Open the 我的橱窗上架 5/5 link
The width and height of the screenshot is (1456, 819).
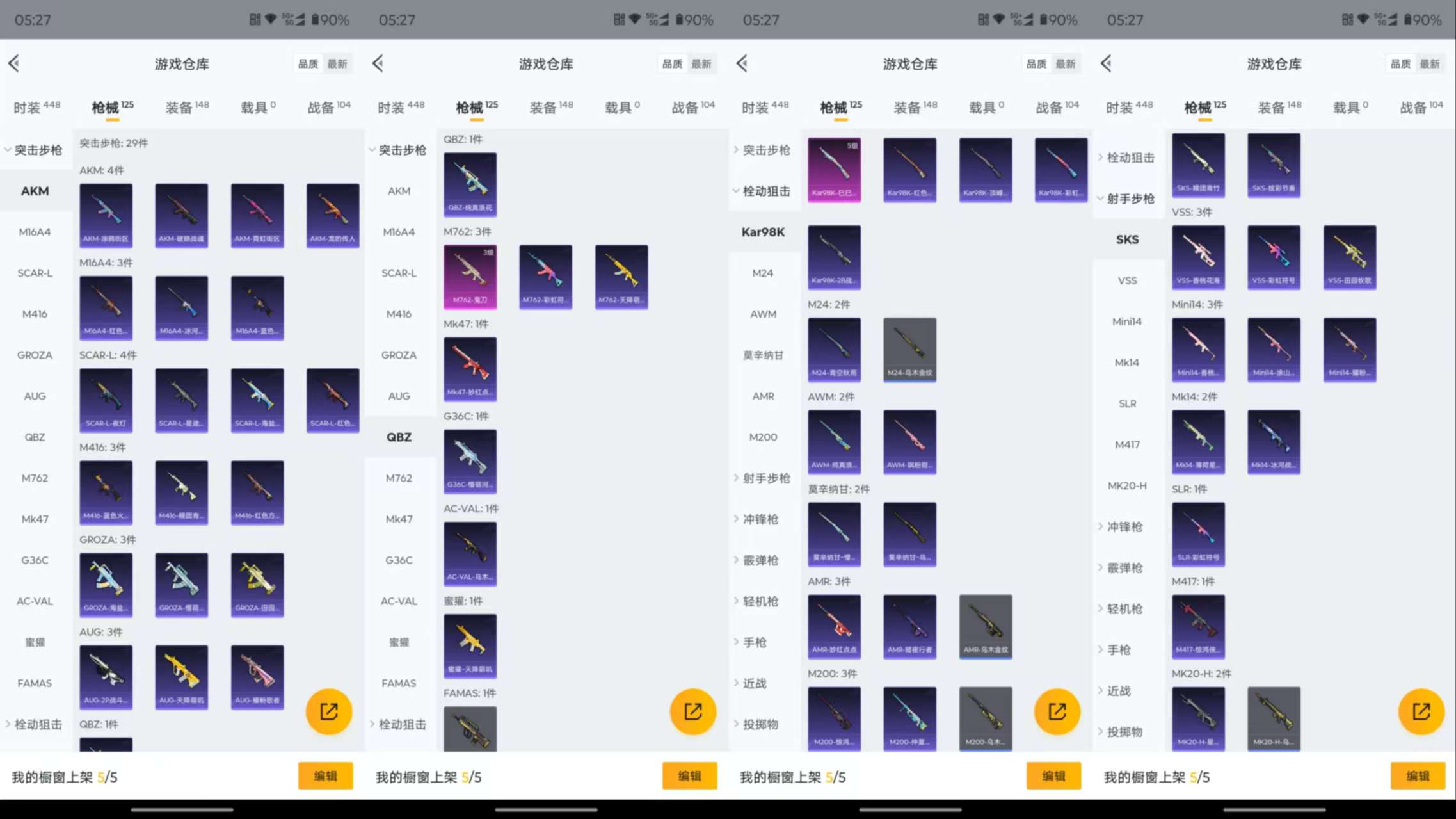tap(64, 775)
